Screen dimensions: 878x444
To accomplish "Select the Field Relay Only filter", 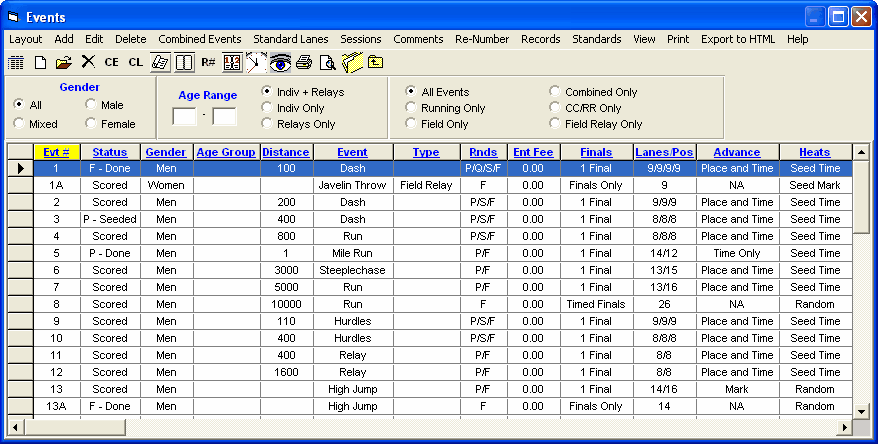I will coord(555,124).
